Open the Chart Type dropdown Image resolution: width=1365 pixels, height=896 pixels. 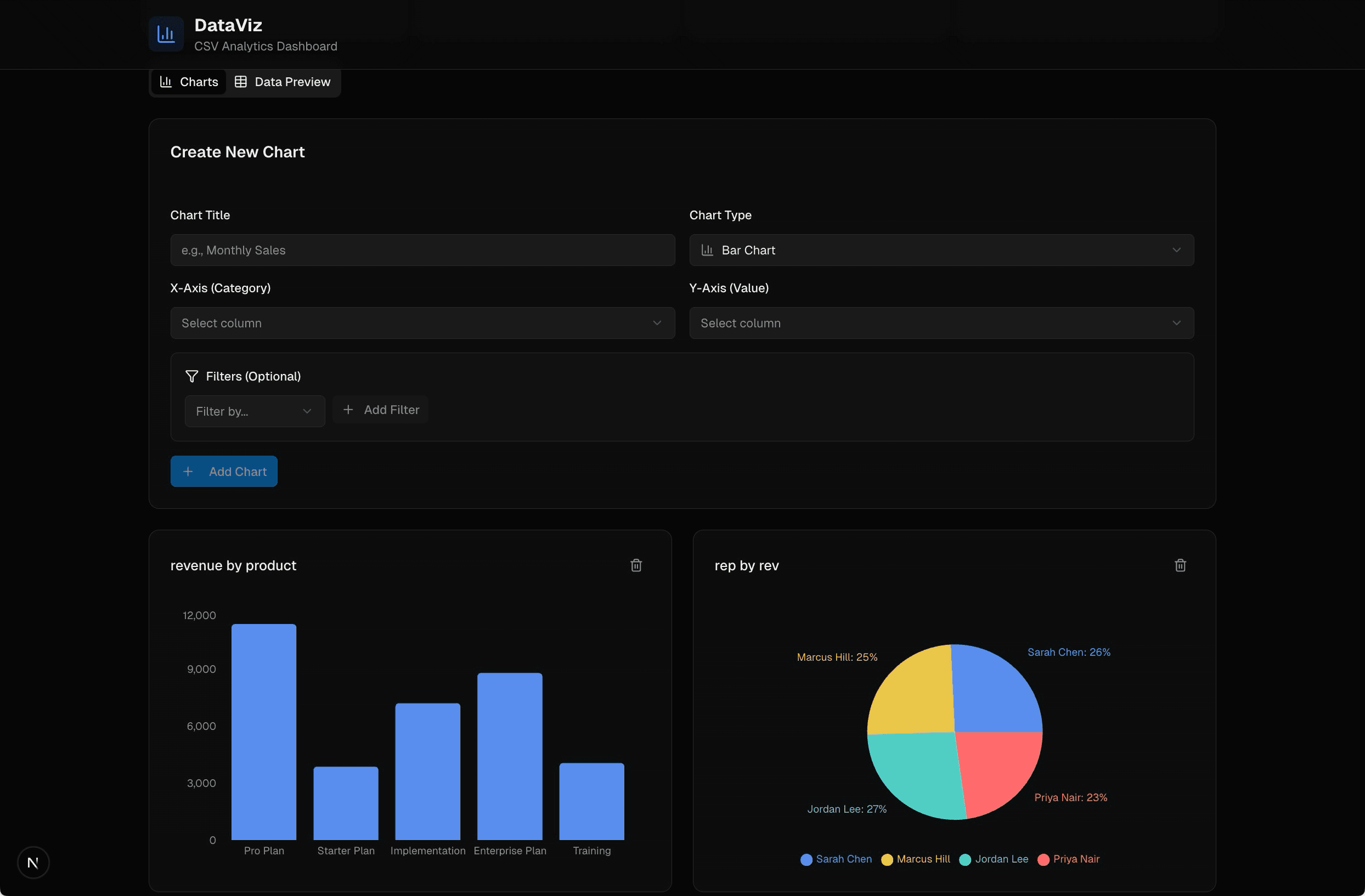point(941,250)
